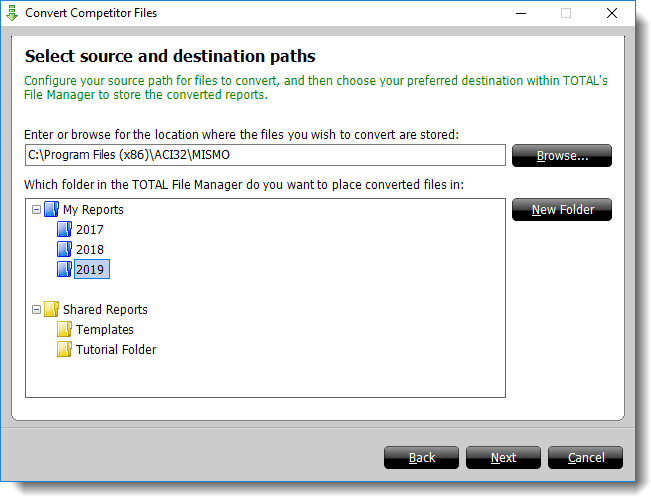Select the highlighted 2019 folder label
Image resolution: width=651 pixels, height=497 pixels.
(90, 270)
